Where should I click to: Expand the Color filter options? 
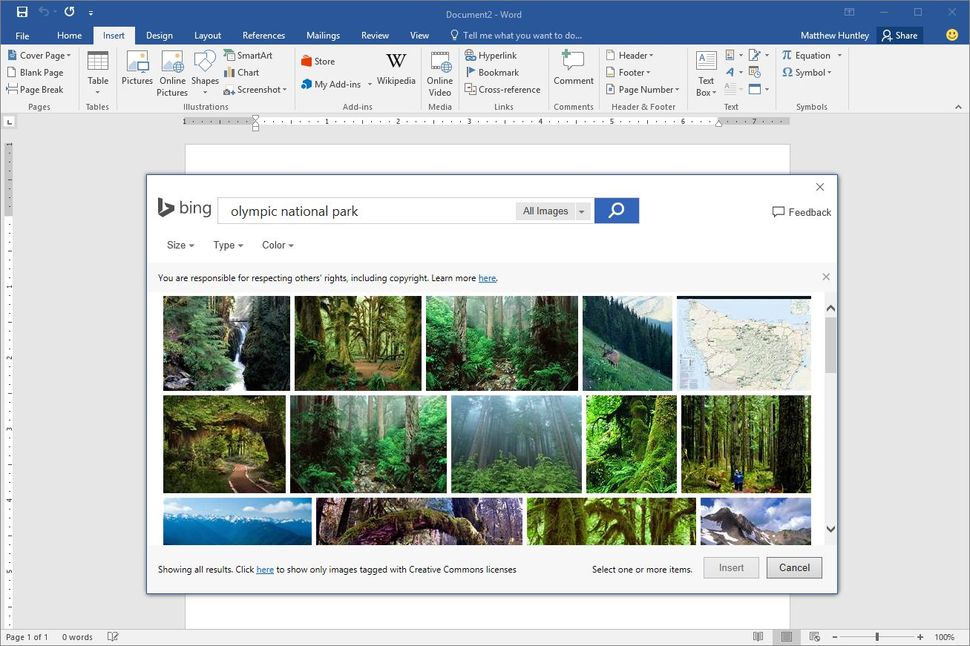[x=277, y=245]
